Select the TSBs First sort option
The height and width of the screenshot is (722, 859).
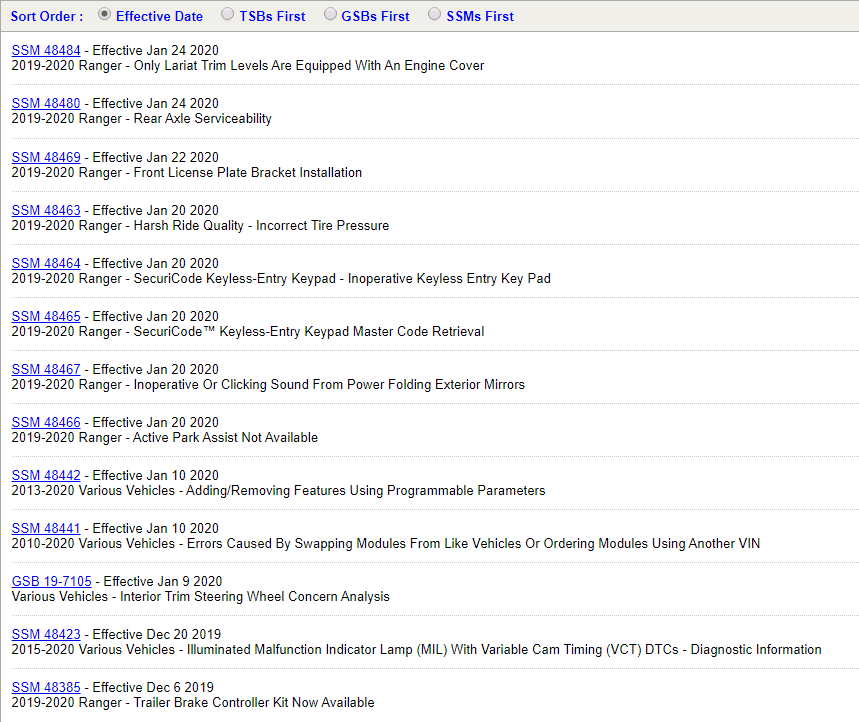coord(227,14)
